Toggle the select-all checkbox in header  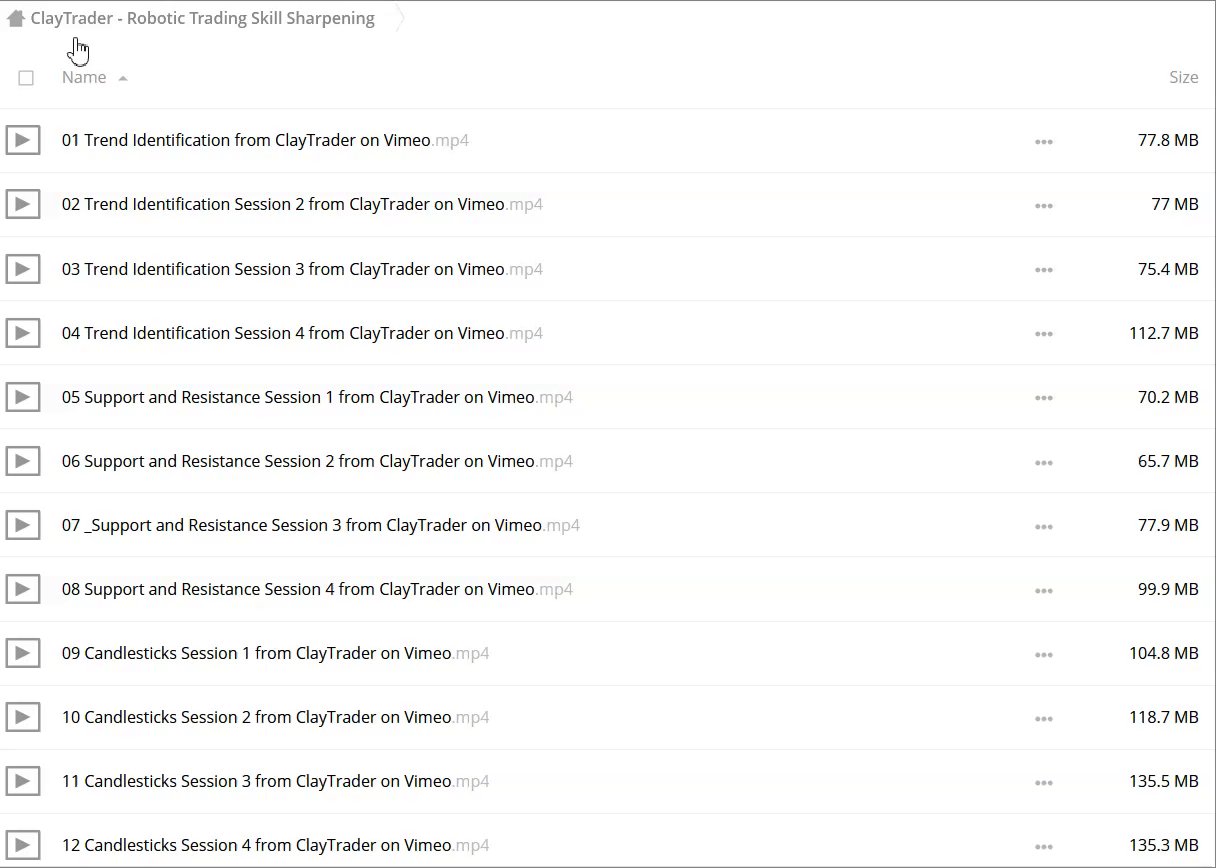click(26, 78)
